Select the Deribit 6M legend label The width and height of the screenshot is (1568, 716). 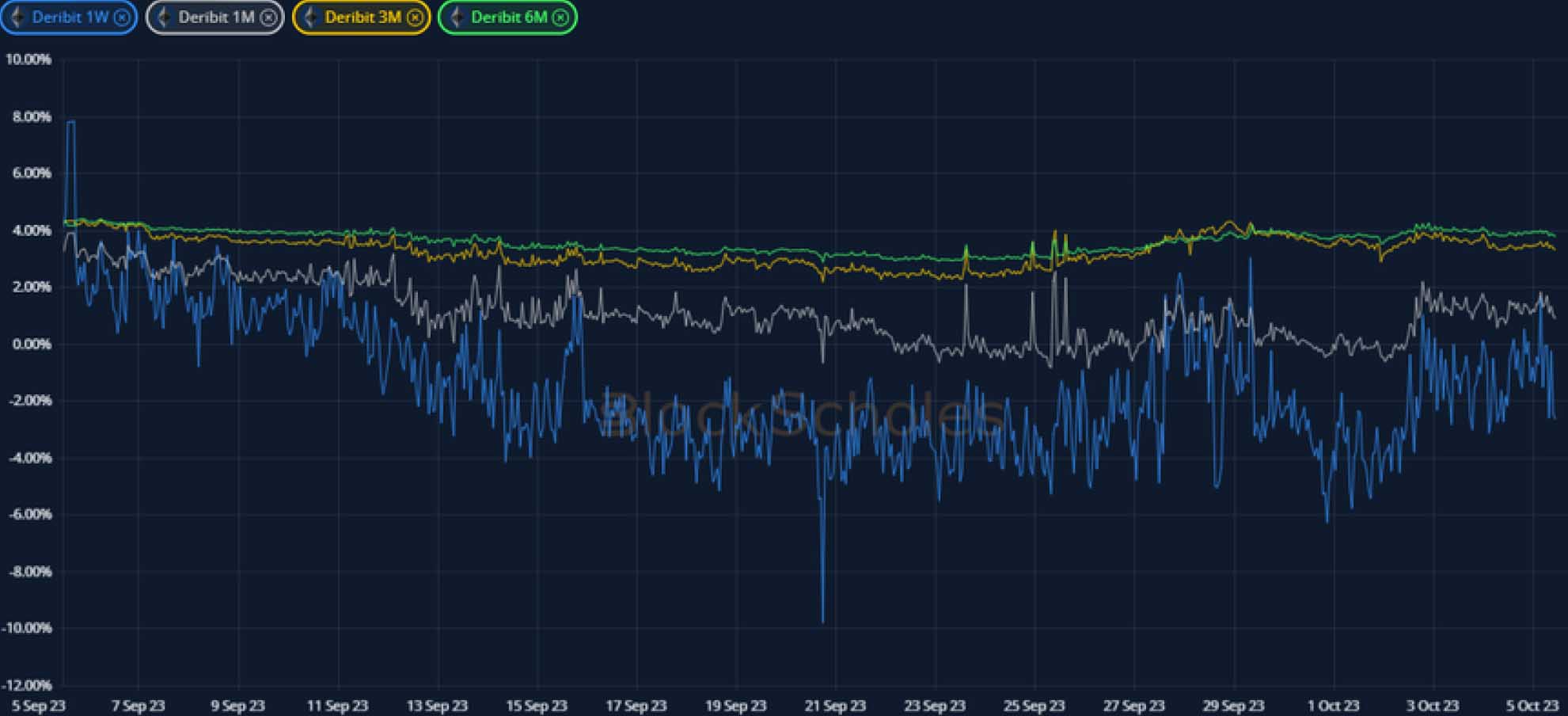point(509,17)
